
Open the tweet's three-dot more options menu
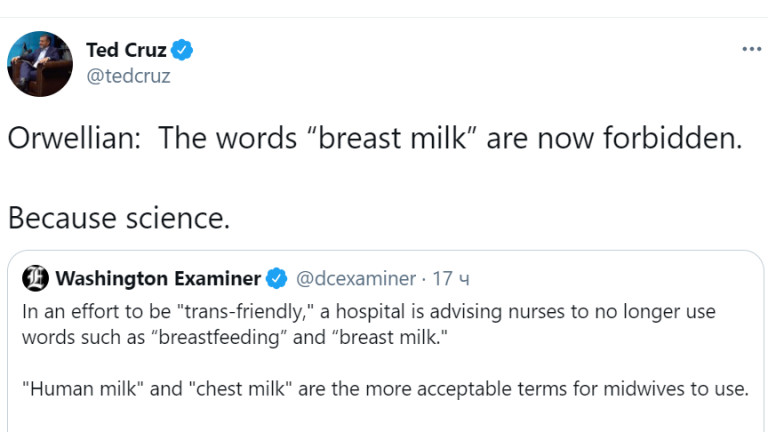click(x=751, y=49)
